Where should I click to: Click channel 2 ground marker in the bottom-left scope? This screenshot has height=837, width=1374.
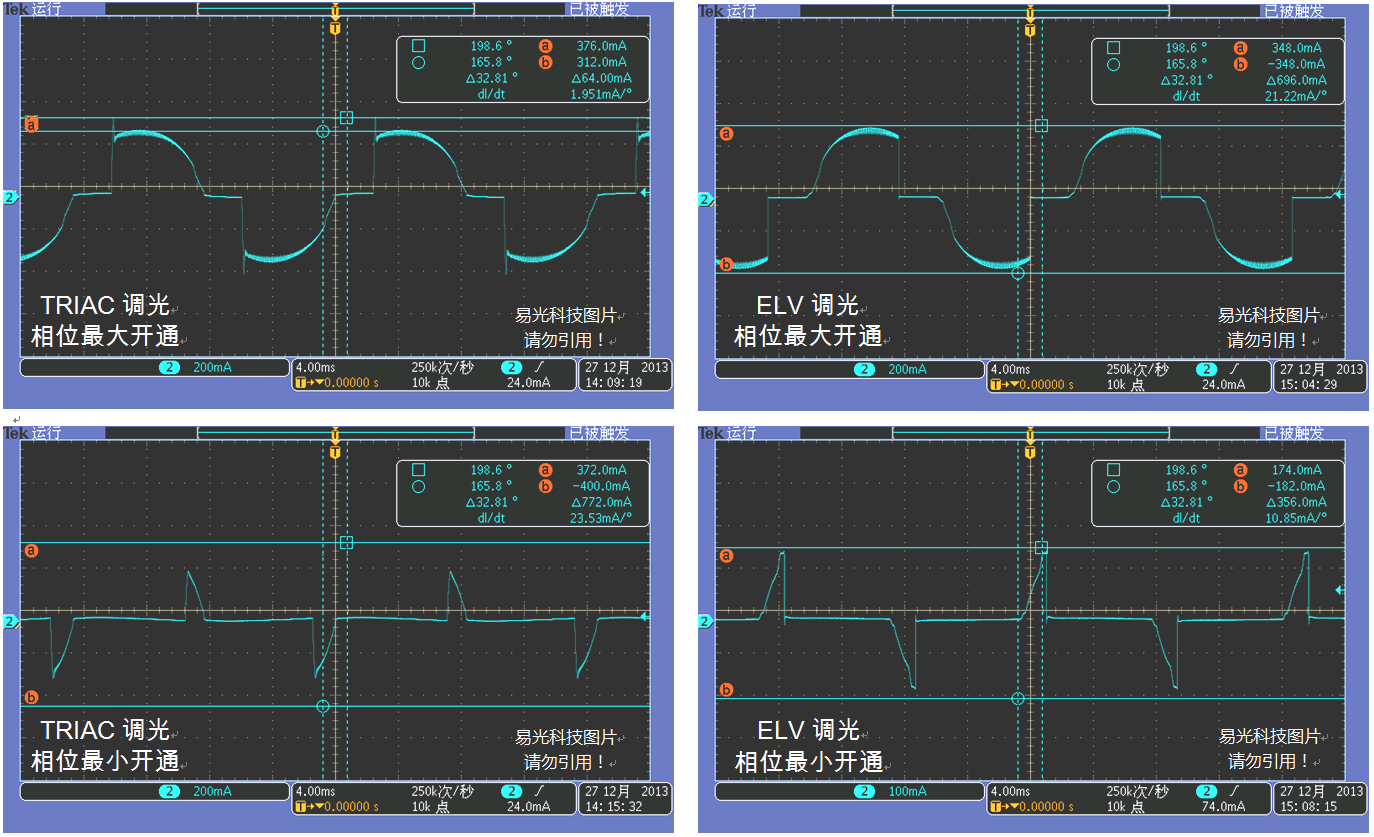(x=10, y=622)
